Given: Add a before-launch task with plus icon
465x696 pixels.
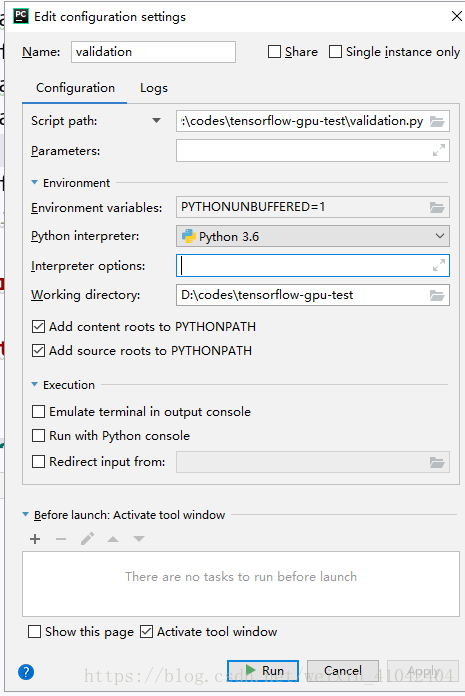Looking at the screenshot, I should coord(35,539).
